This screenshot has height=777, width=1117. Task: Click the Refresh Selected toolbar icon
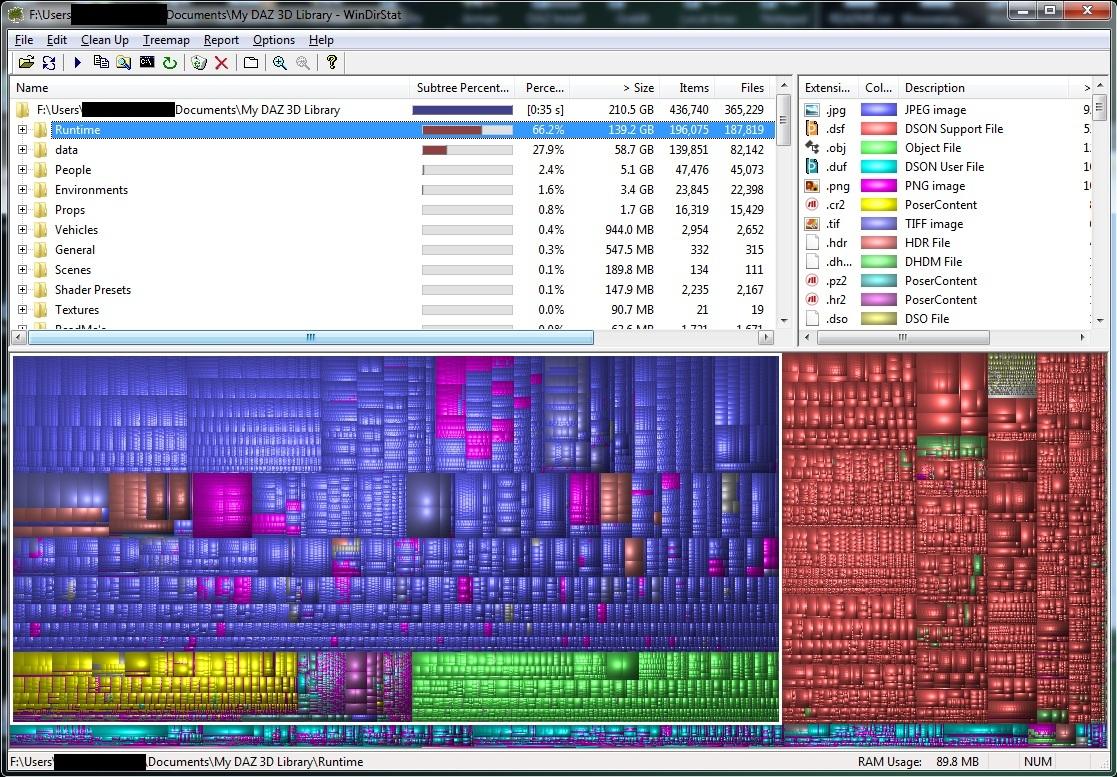coord(170,62)
